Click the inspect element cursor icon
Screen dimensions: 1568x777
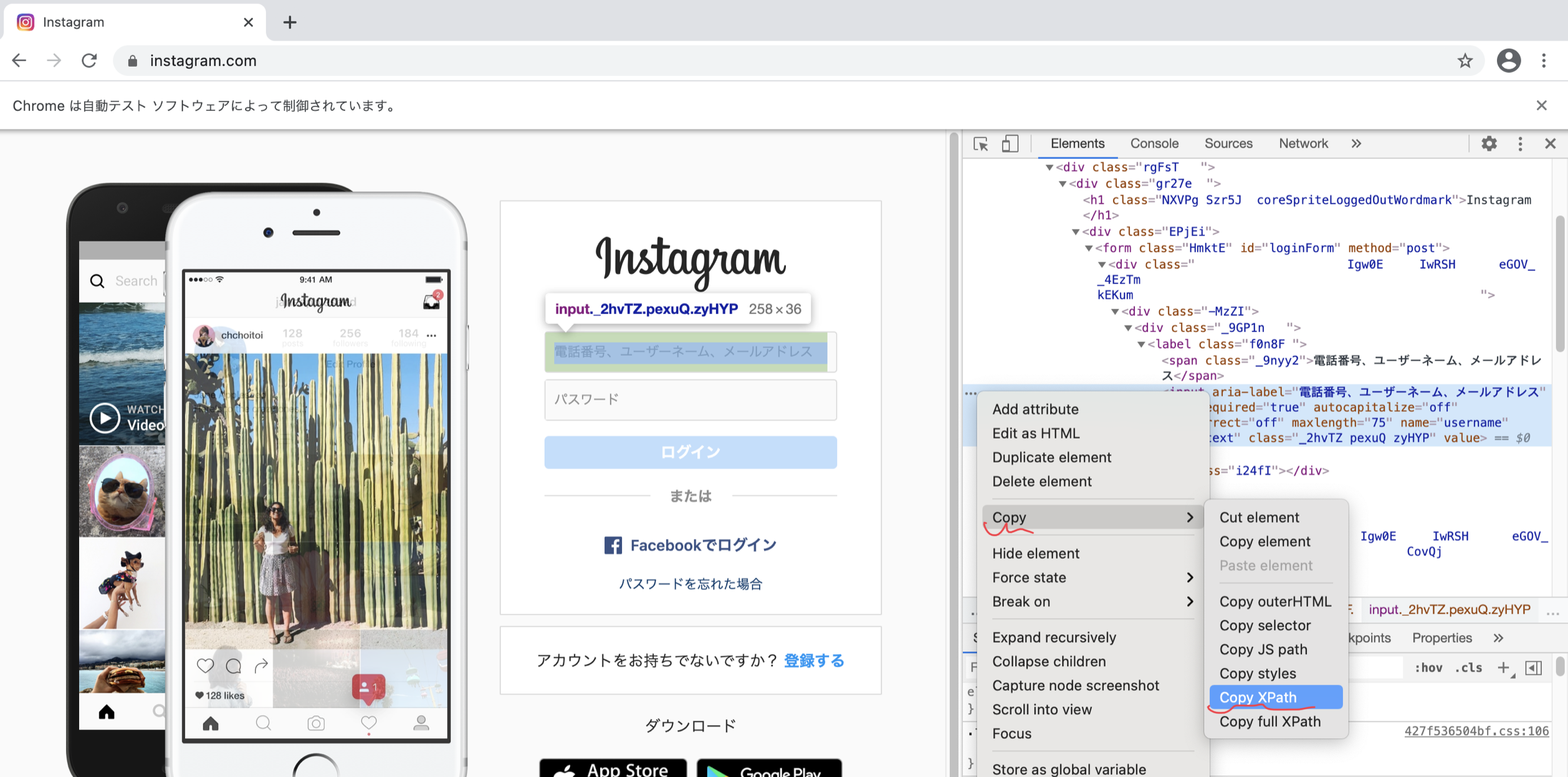(x=981, y=143)
